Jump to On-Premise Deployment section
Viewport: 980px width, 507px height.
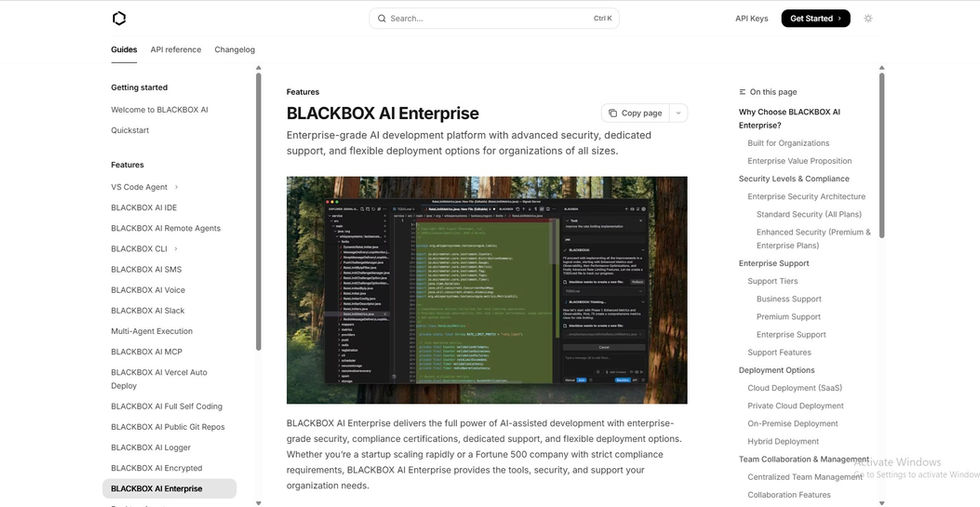[792, 424]
